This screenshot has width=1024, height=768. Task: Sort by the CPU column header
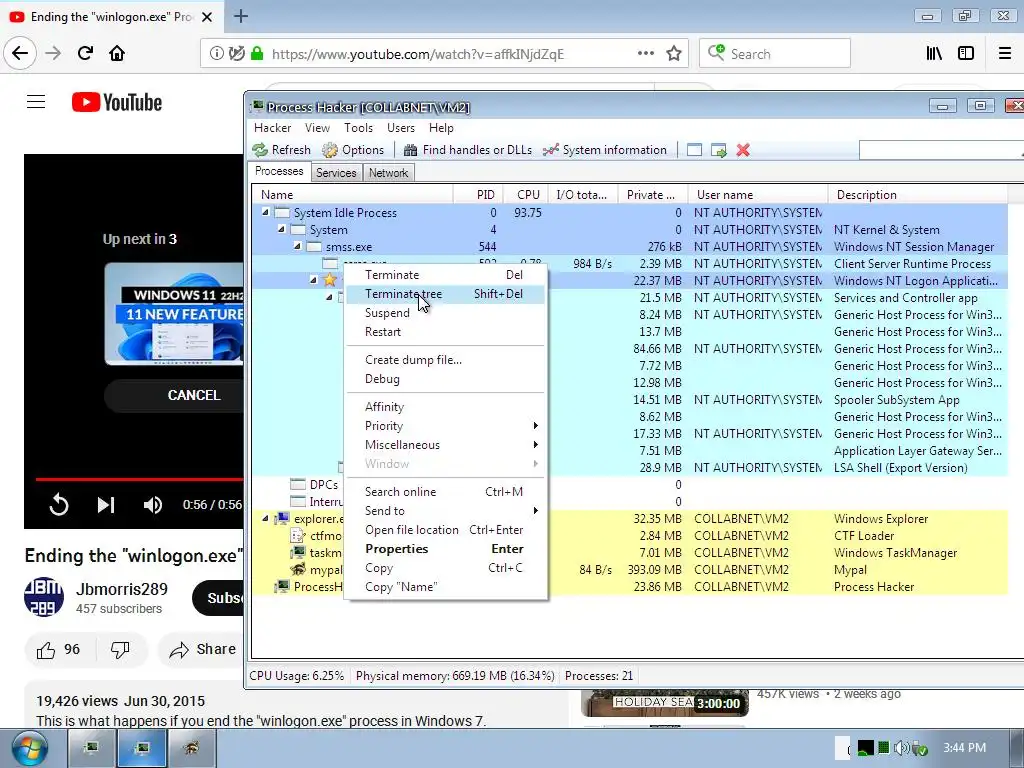(x=528, y=195)
